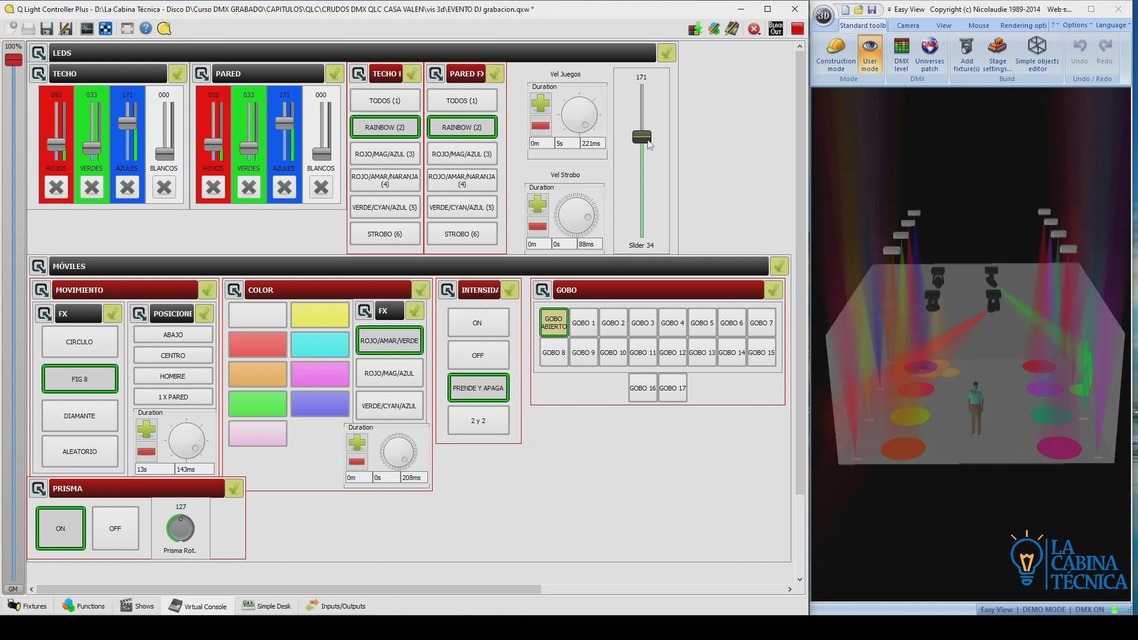Toggle the Blackout button in toolbar

tap(776, 28)
